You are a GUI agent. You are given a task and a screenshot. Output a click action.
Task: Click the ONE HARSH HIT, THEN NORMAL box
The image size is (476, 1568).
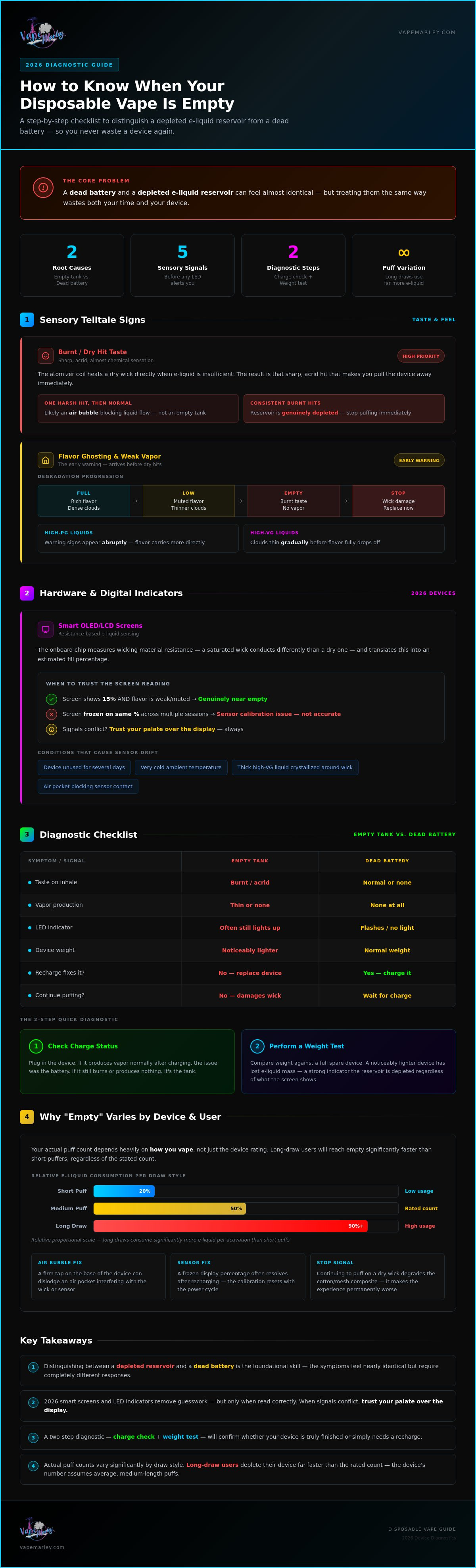pos(138,409)
